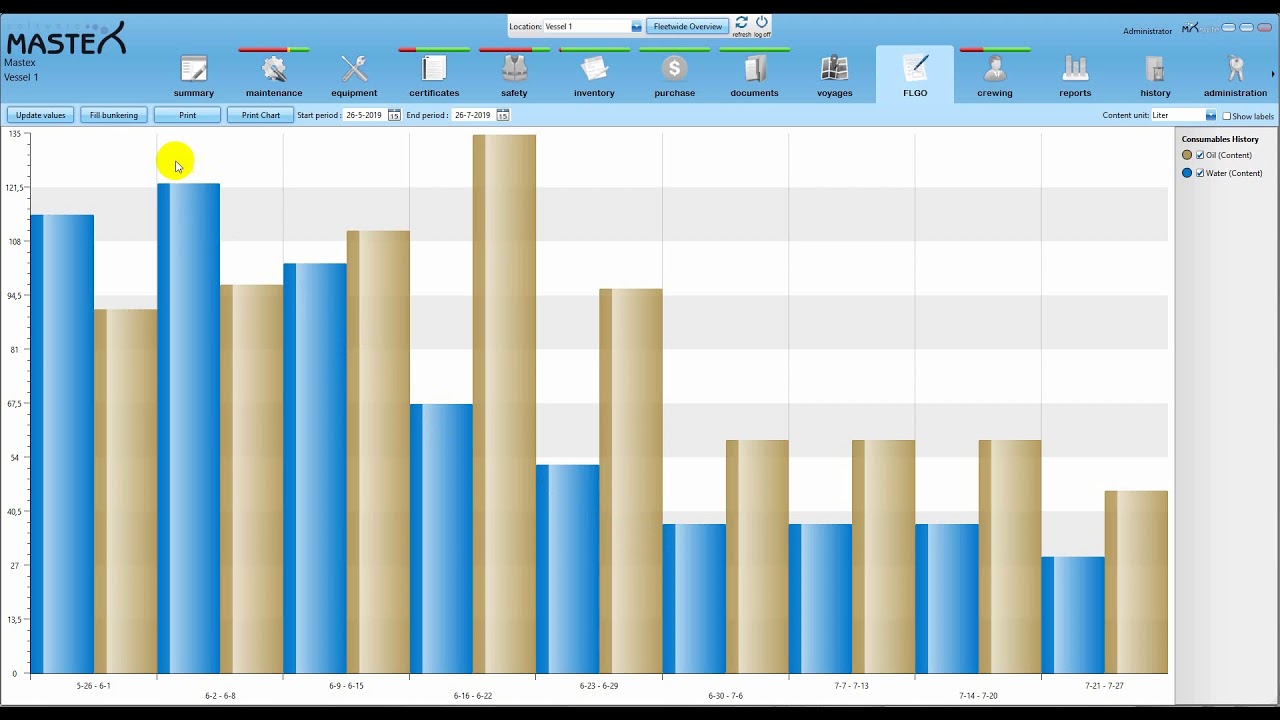Click the refresh icon
Viewport: 1280px width, 720px height.
pos(741,22)
